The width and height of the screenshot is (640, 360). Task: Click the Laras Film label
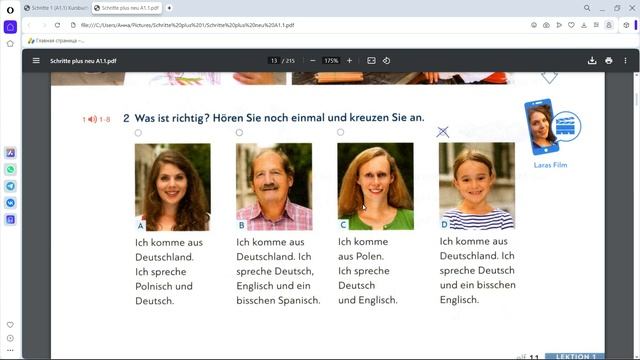[x=550, y=165]
